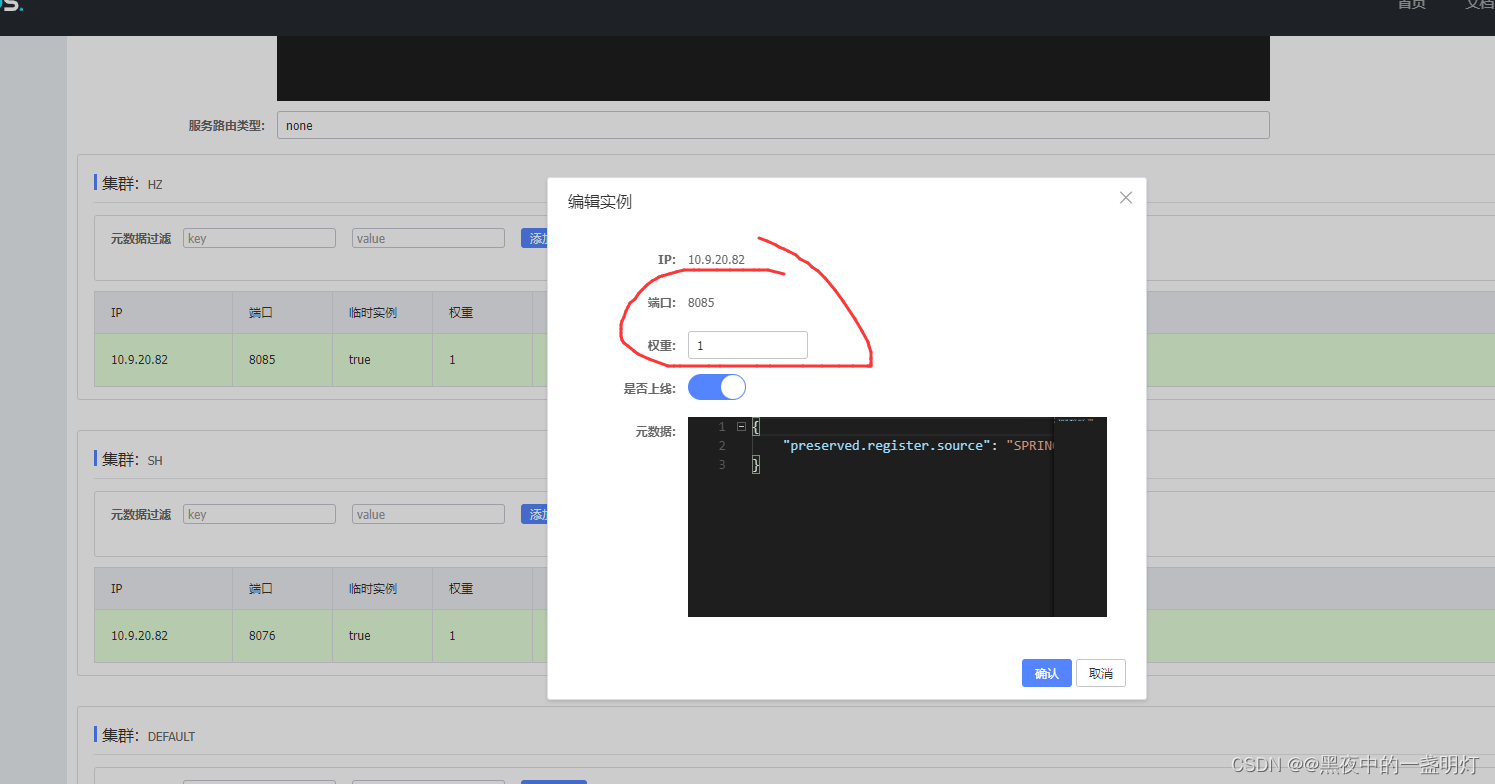Click the 集群 SH heading
The image size is (1495, 784).
(132, 459)
